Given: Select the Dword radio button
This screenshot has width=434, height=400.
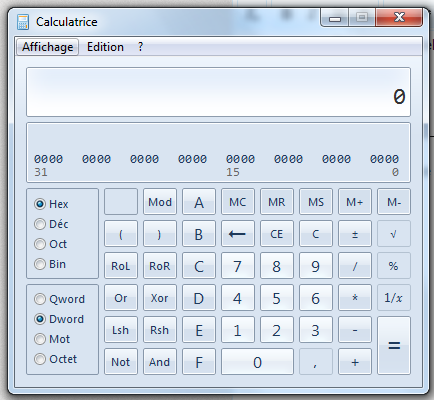Looking at the screenshot, I should coord(40,319).
